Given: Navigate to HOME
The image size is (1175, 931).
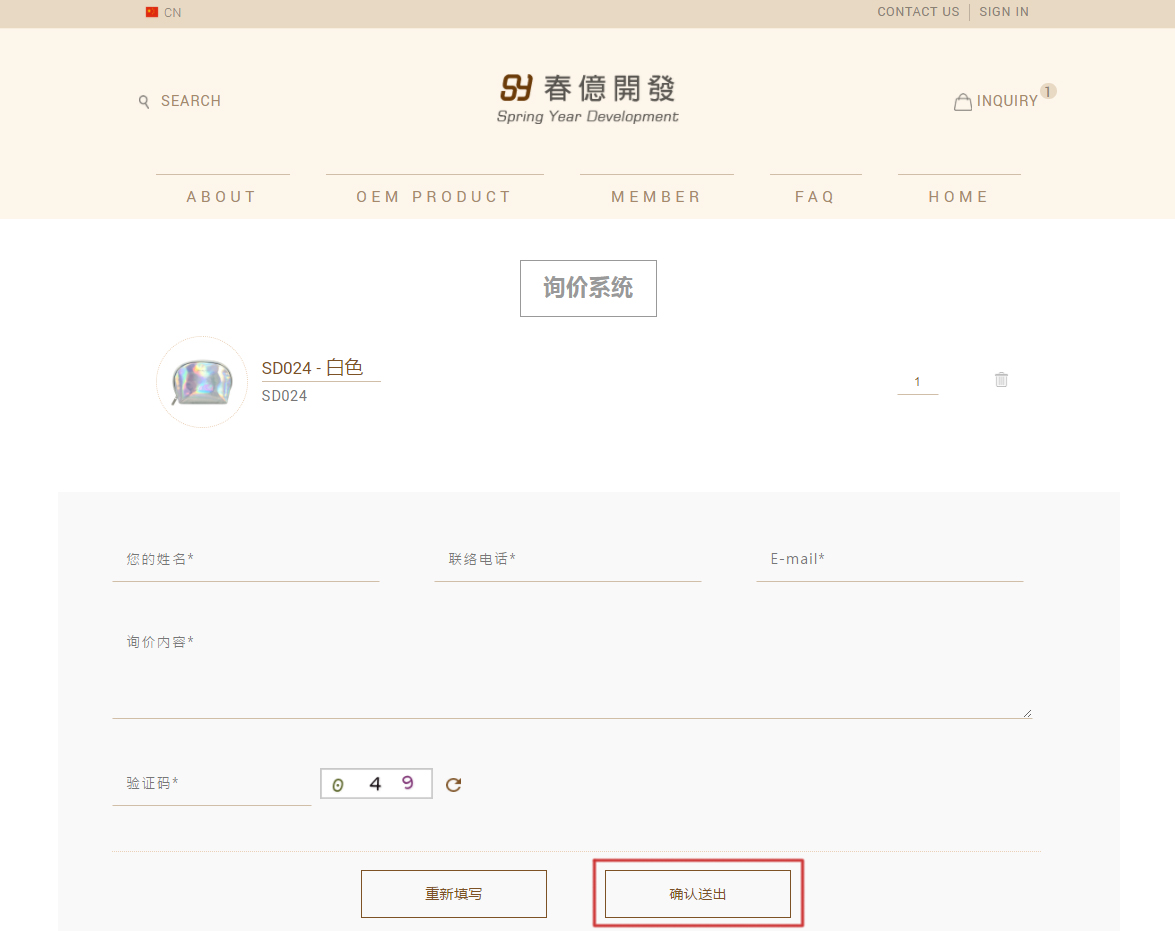Looking at the screenshot, I should click(958, 197).
